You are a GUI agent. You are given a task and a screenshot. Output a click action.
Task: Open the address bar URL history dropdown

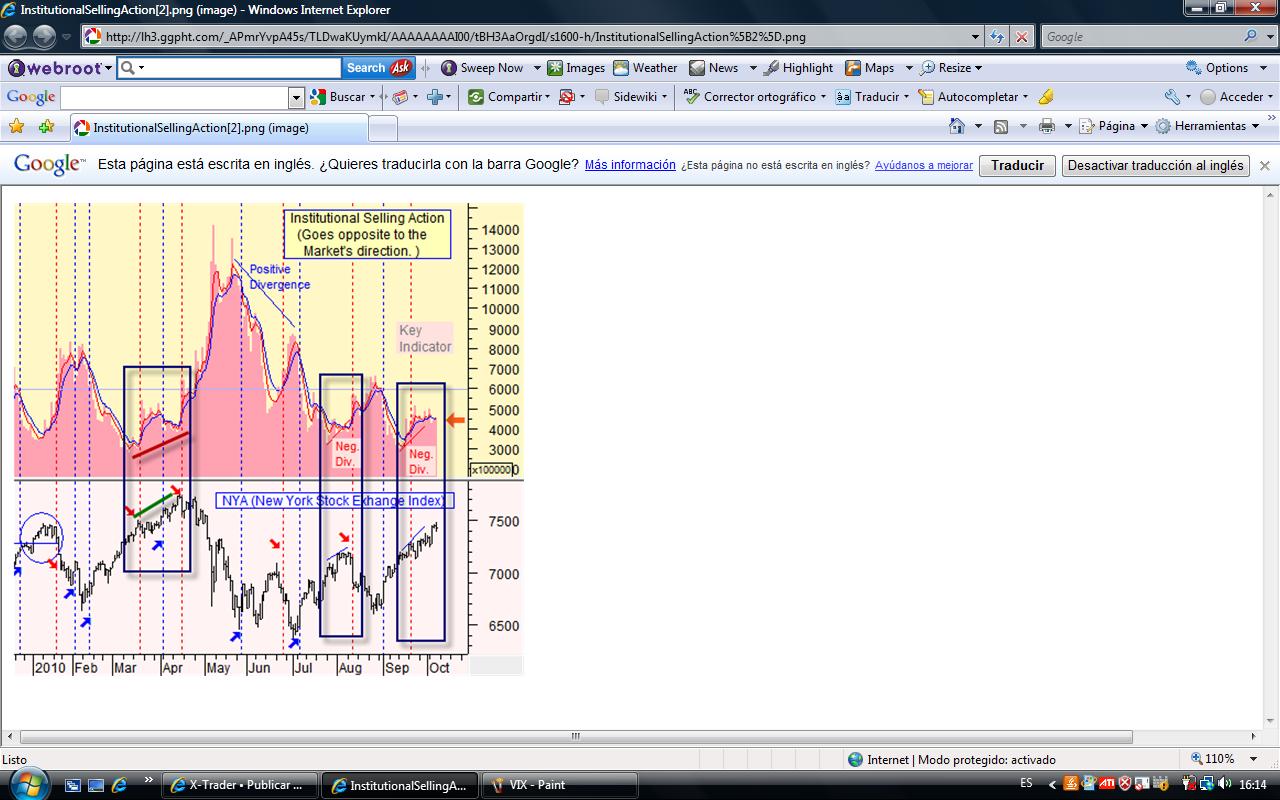[x=976, y=37]
